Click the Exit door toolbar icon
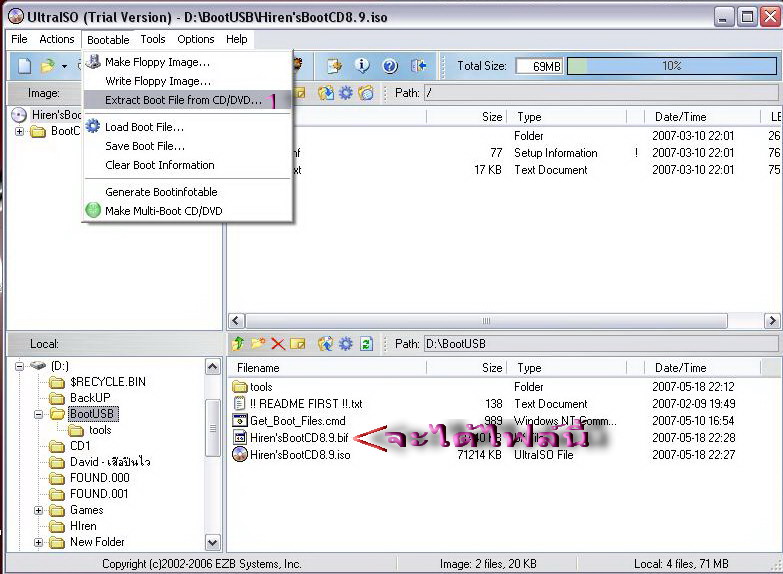Screen dimensions: 783x574 418,65
